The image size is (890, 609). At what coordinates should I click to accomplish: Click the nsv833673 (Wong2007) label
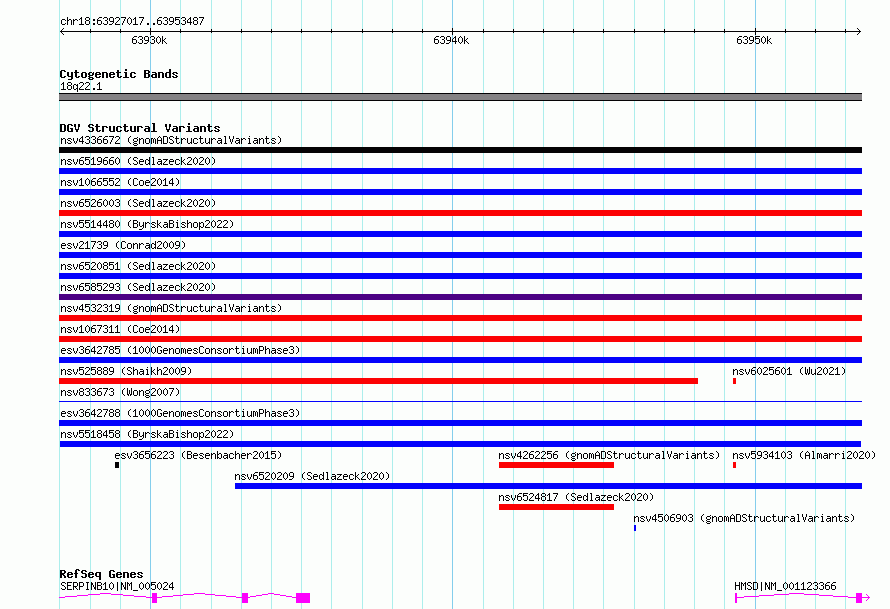point(120,392)
